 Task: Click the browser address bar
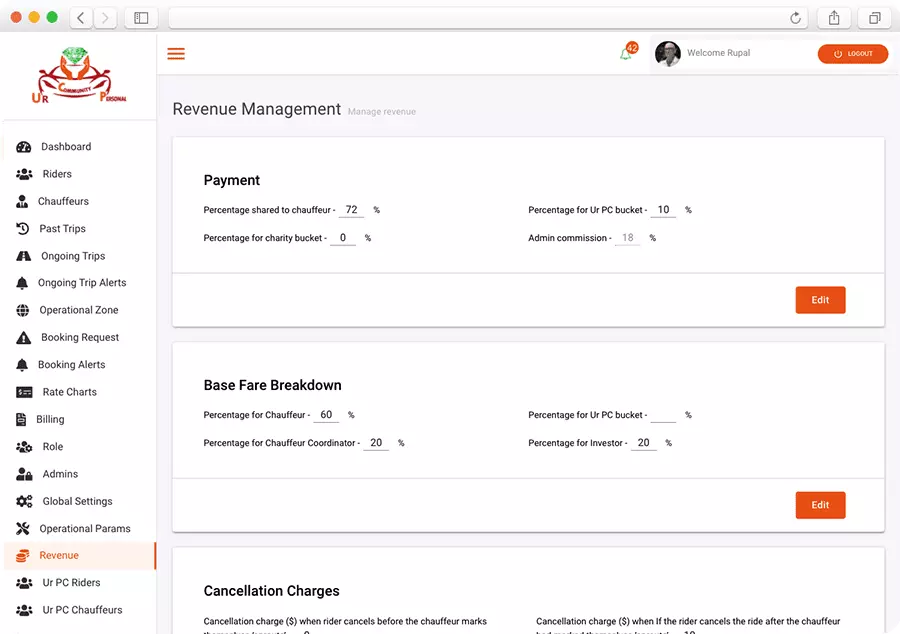click(x=488, y=18)
